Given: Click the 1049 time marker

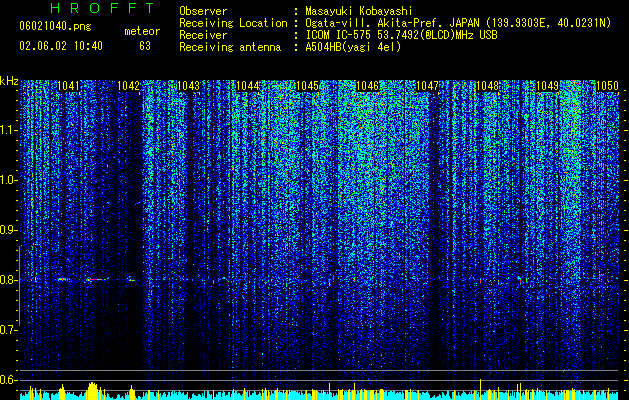Looking at the screenshot, I should pyautogui.click(x=547, y=86).
